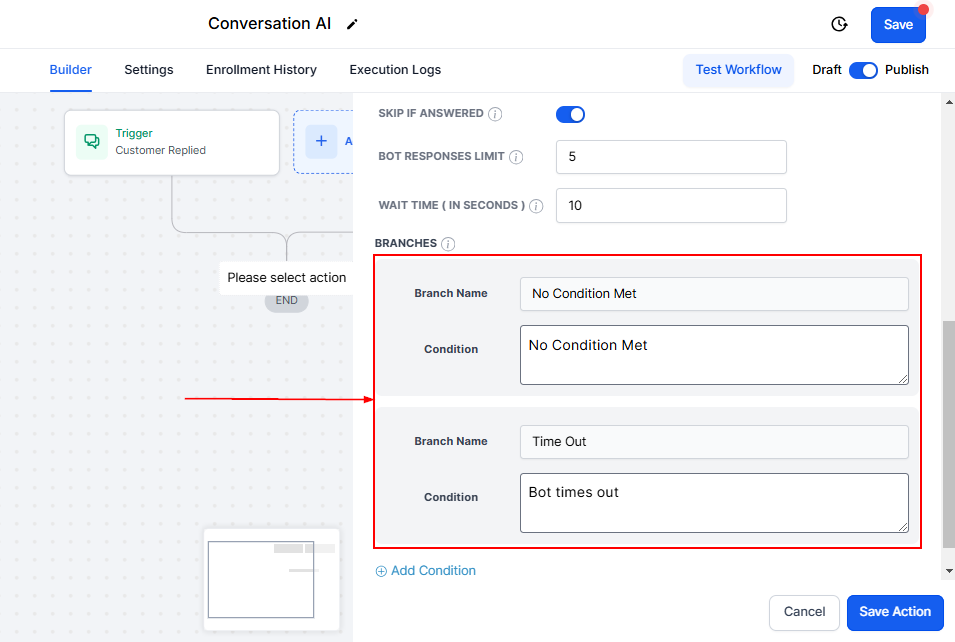
Task: Click the END node
Action: (x=286, y=301)
